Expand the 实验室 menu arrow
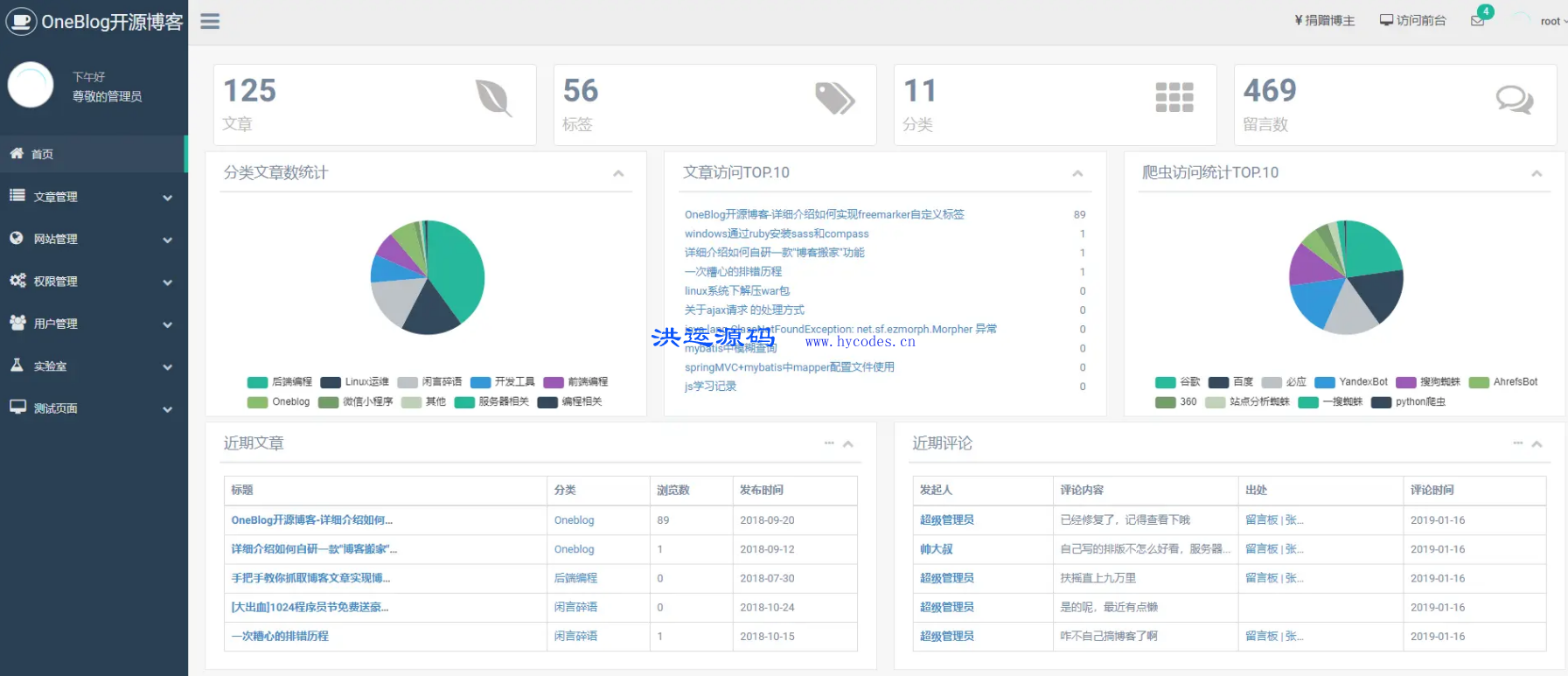Image resolution: width=1568 pixels, height=676 pixels. pyautogui.click(x=167, y=367)
